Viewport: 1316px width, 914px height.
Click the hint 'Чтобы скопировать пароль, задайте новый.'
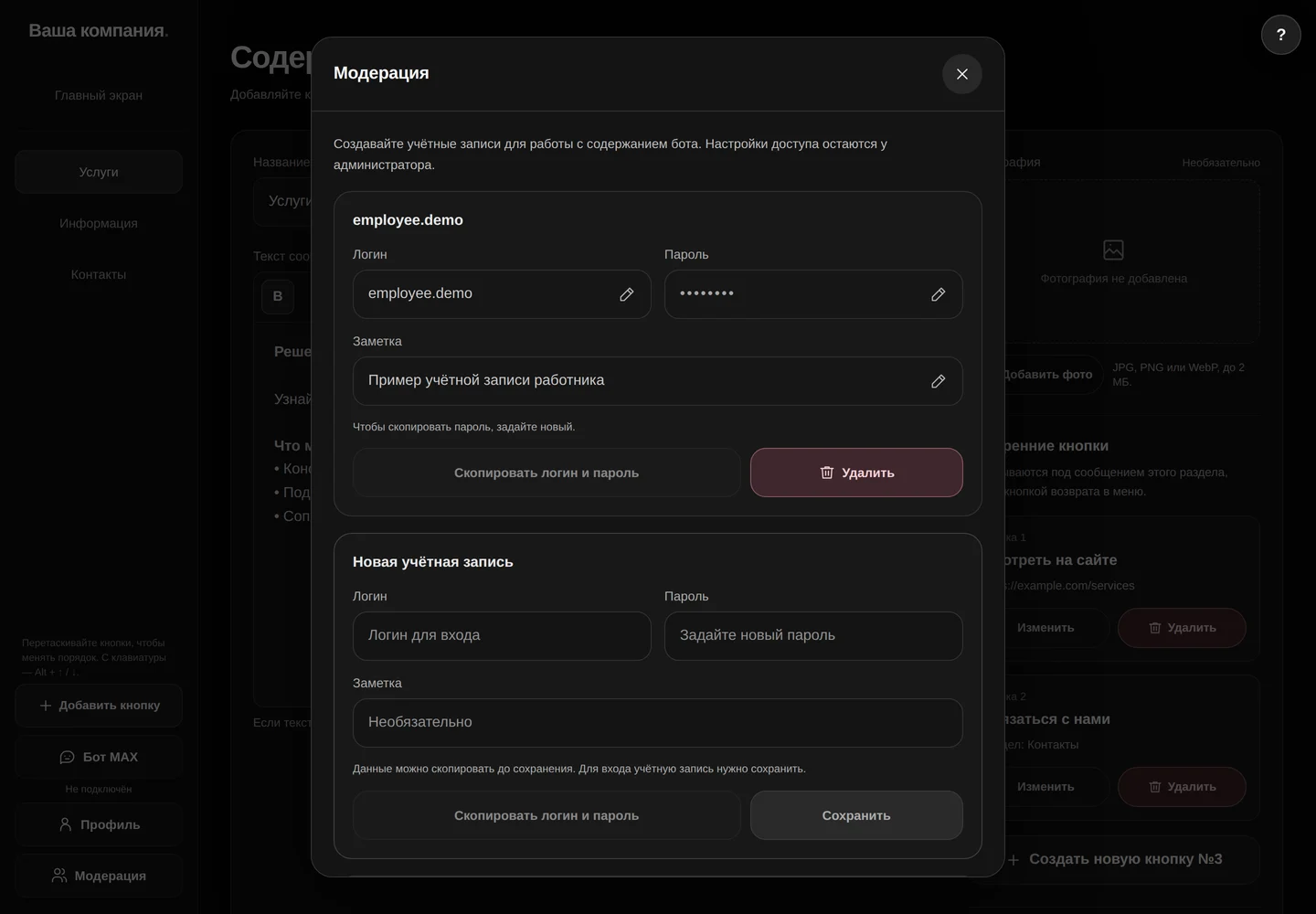[464, 427]
